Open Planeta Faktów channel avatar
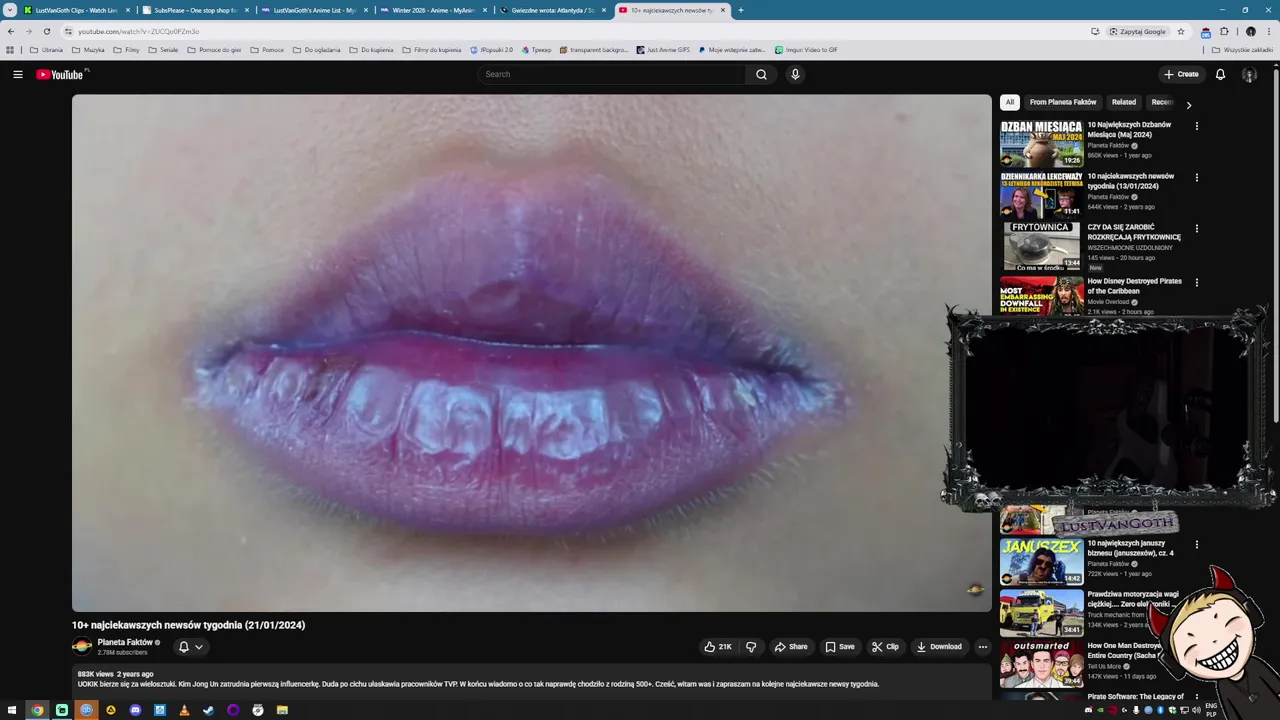 82,646
